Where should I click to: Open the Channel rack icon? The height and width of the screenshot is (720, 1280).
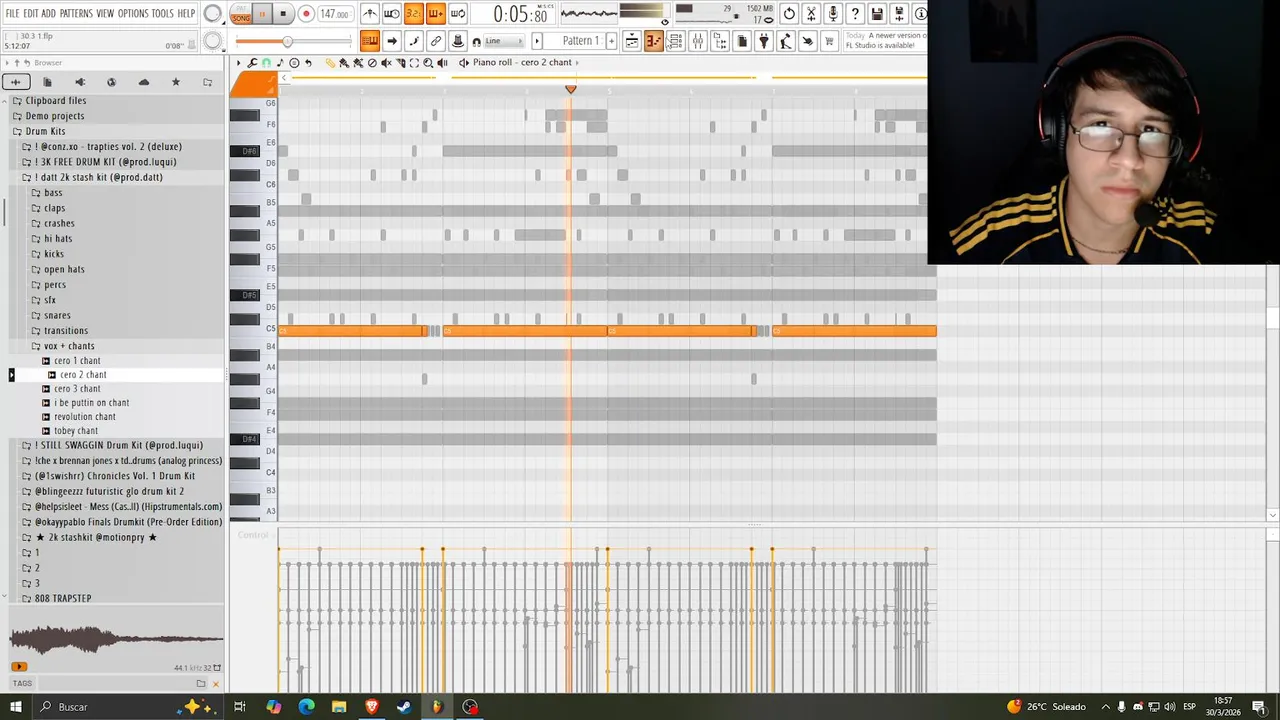coord(675,41)
